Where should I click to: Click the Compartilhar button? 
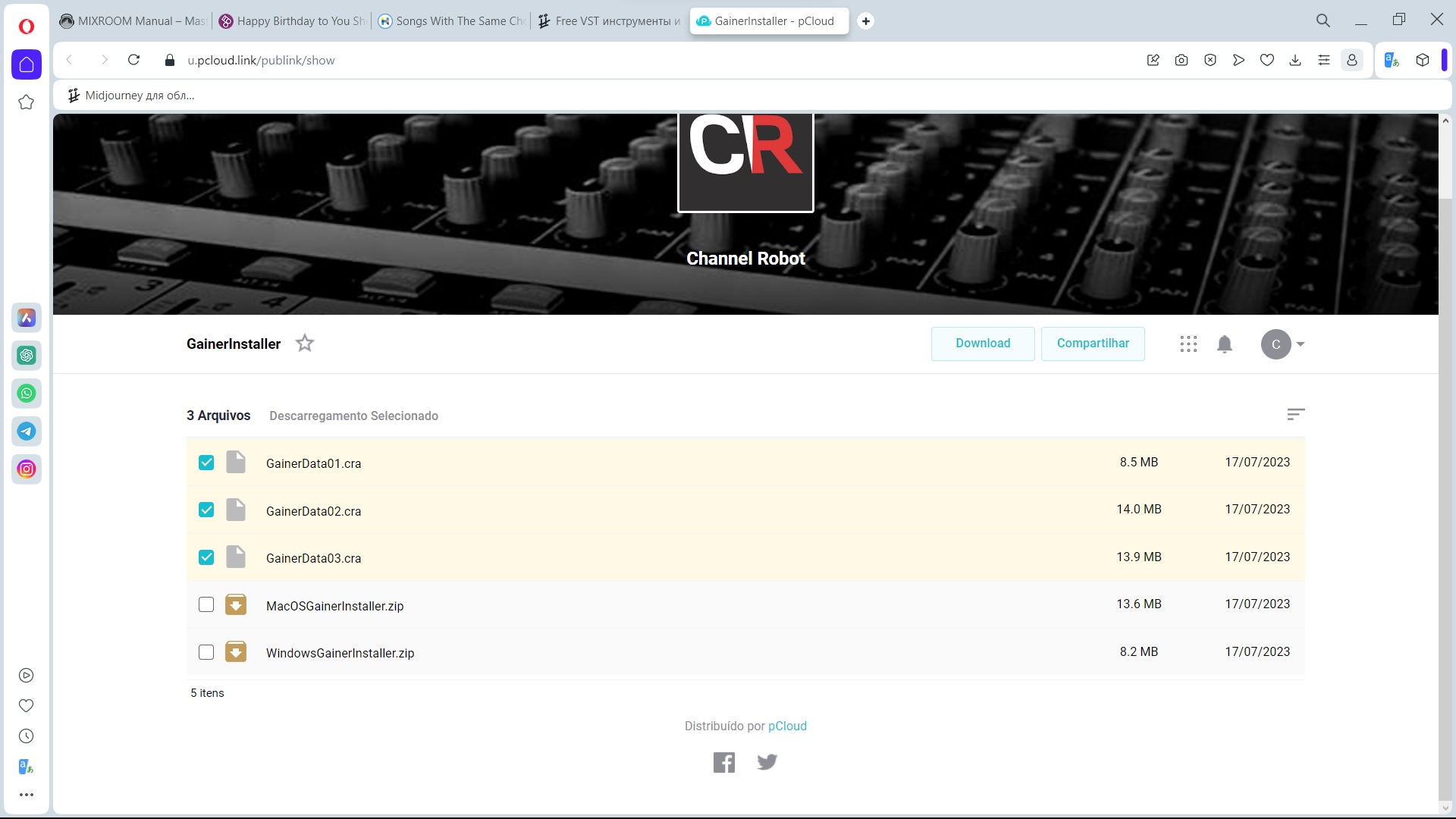pyautogui.click(x=1093, y=344)
